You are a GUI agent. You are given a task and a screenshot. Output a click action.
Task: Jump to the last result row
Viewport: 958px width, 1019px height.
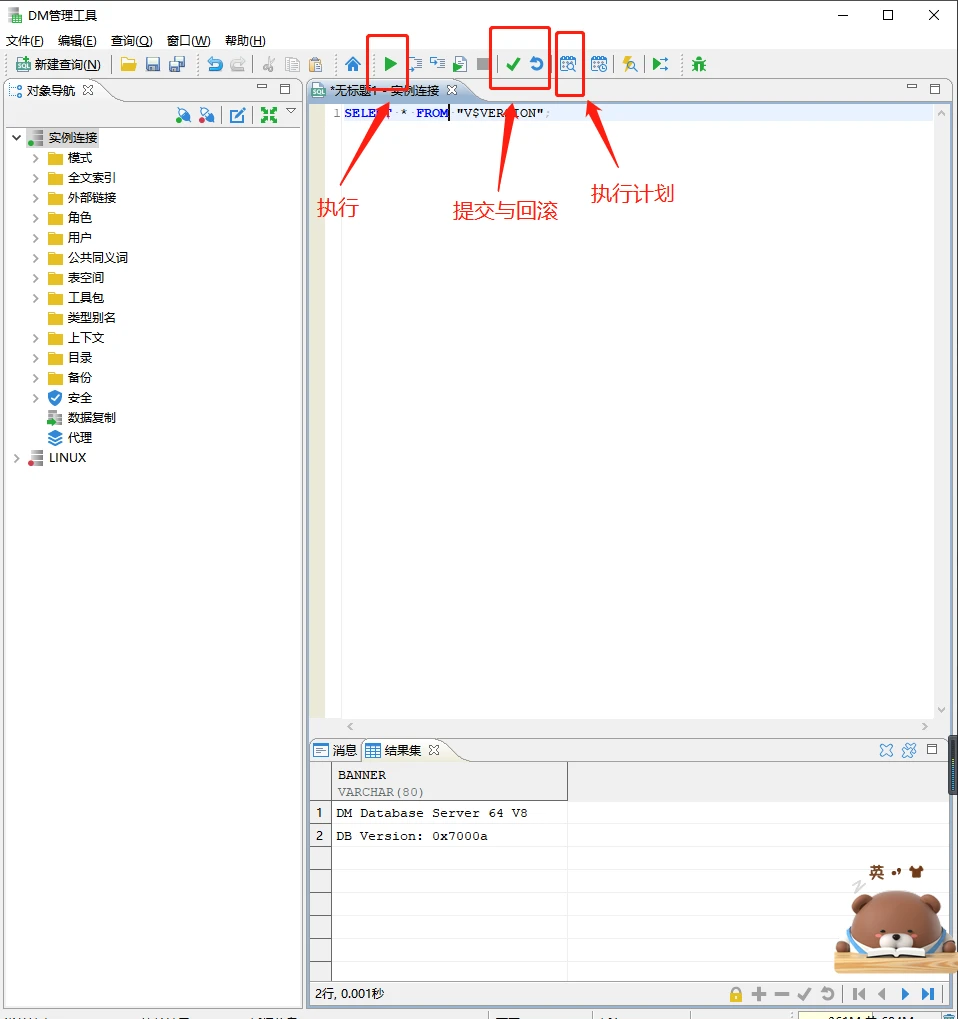click(x=928, y=994)
